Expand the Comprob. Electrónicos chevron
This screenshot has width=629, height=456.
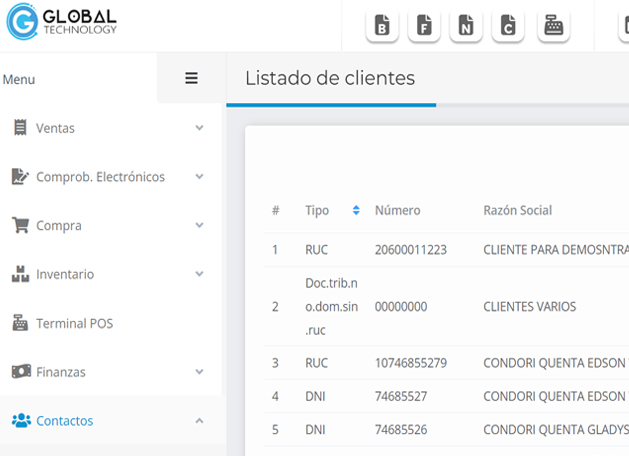point(199,176)
